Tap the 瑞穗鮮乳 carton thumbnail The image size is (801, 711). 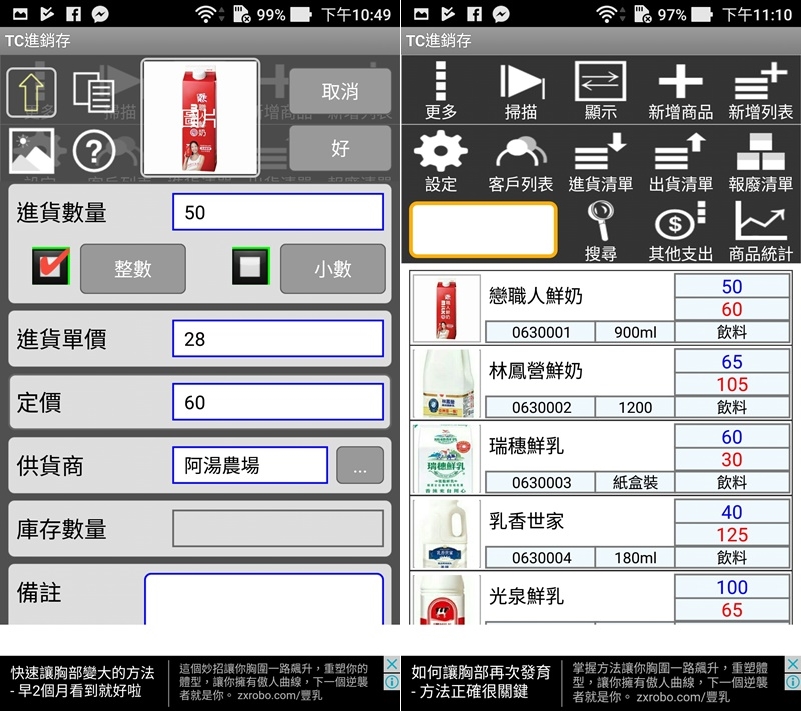point(446,459)
